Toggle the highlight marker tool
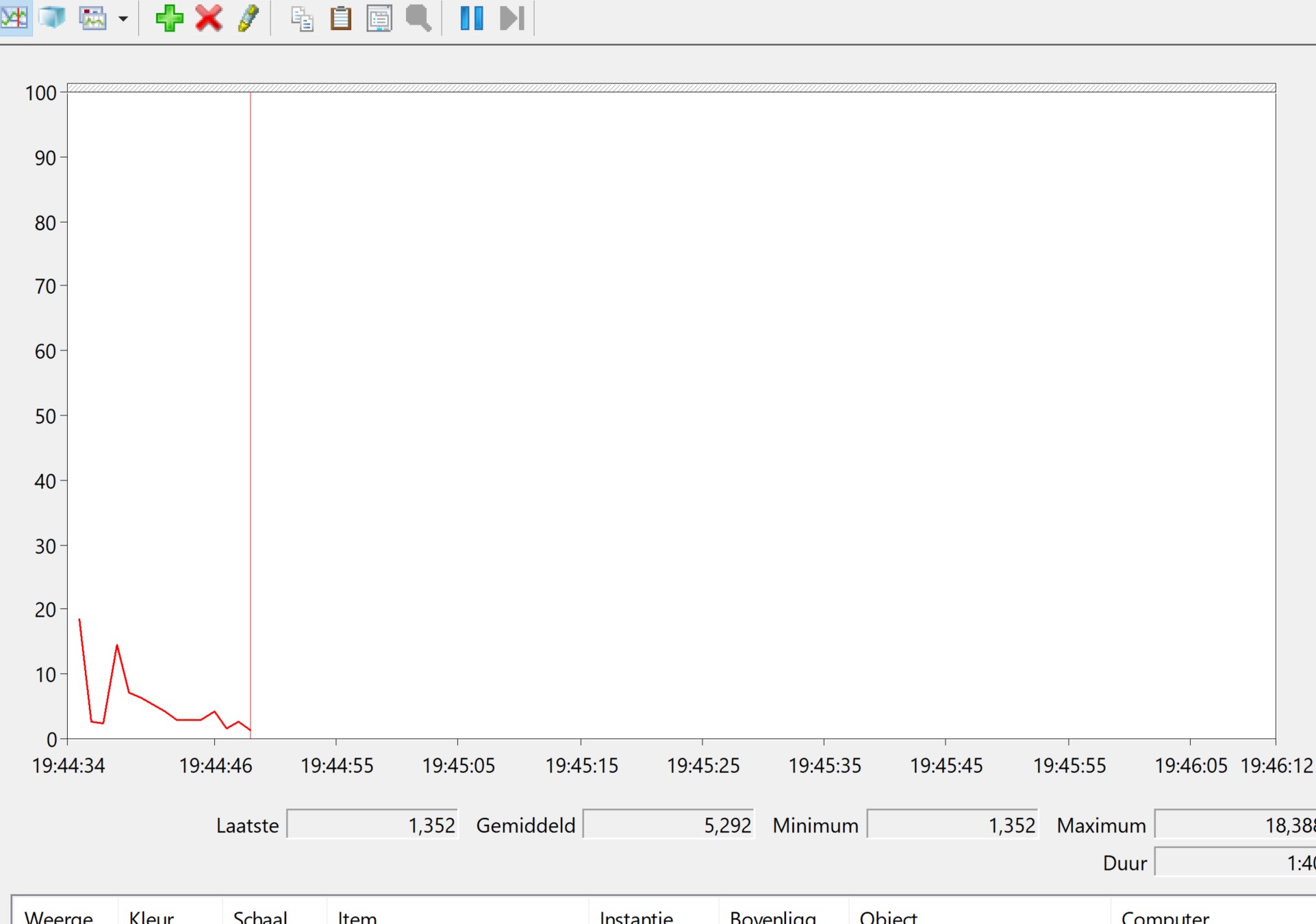Screen dimensions: 1316x924 point(248,18)
